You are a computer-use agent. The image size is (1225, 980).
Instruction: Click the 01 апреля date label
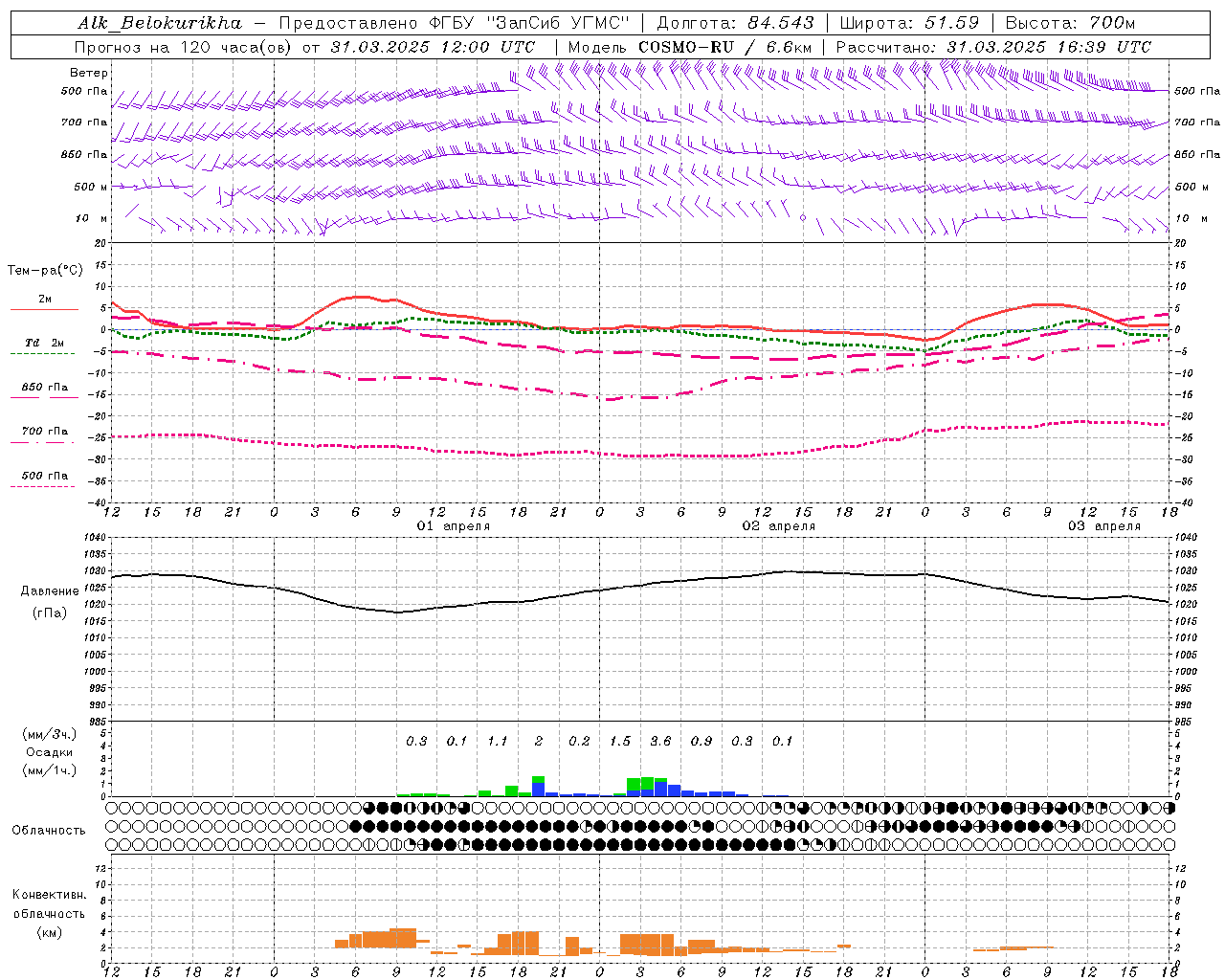[453, 526]
